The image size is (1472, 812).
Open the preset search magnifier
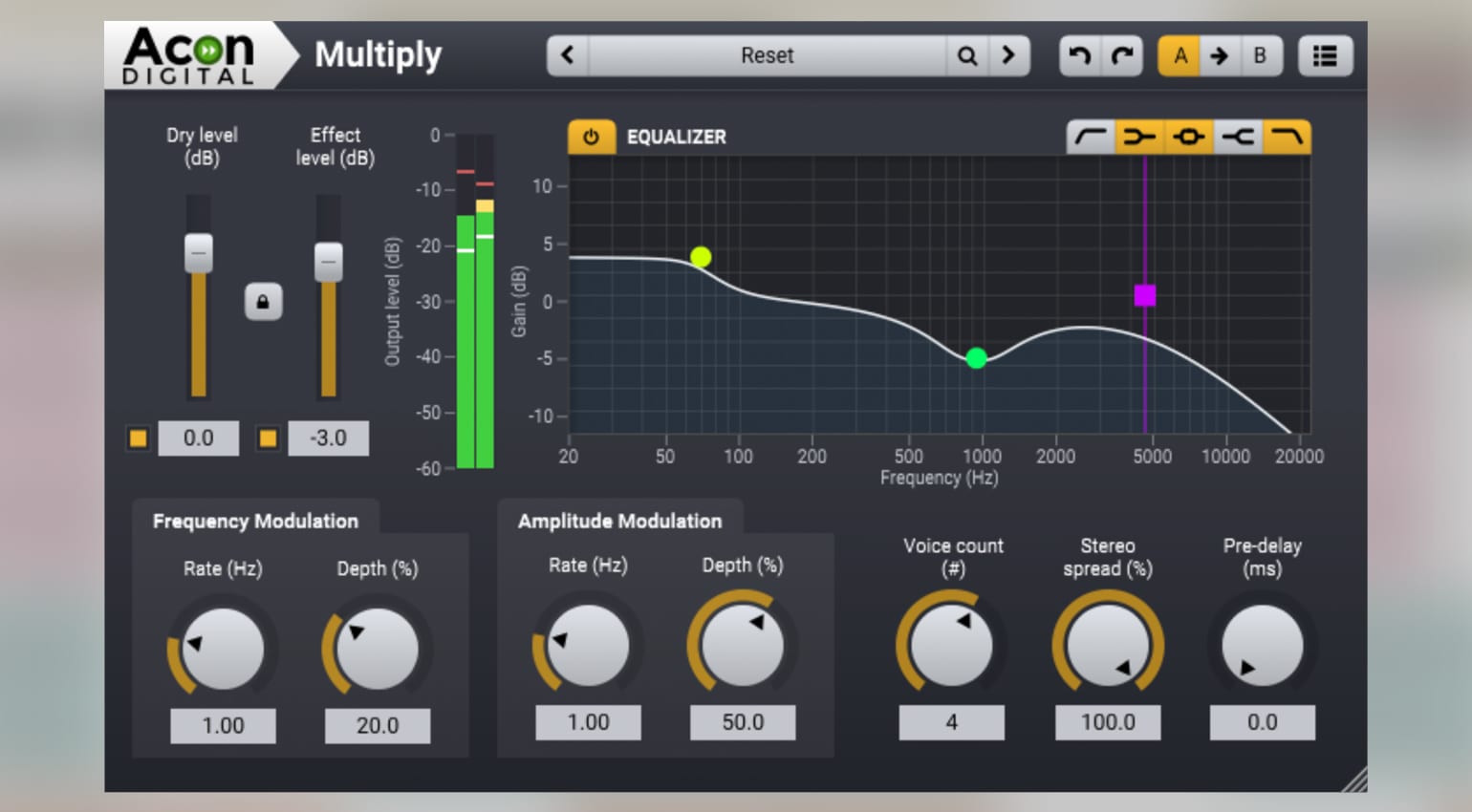(x=967, y=55)
